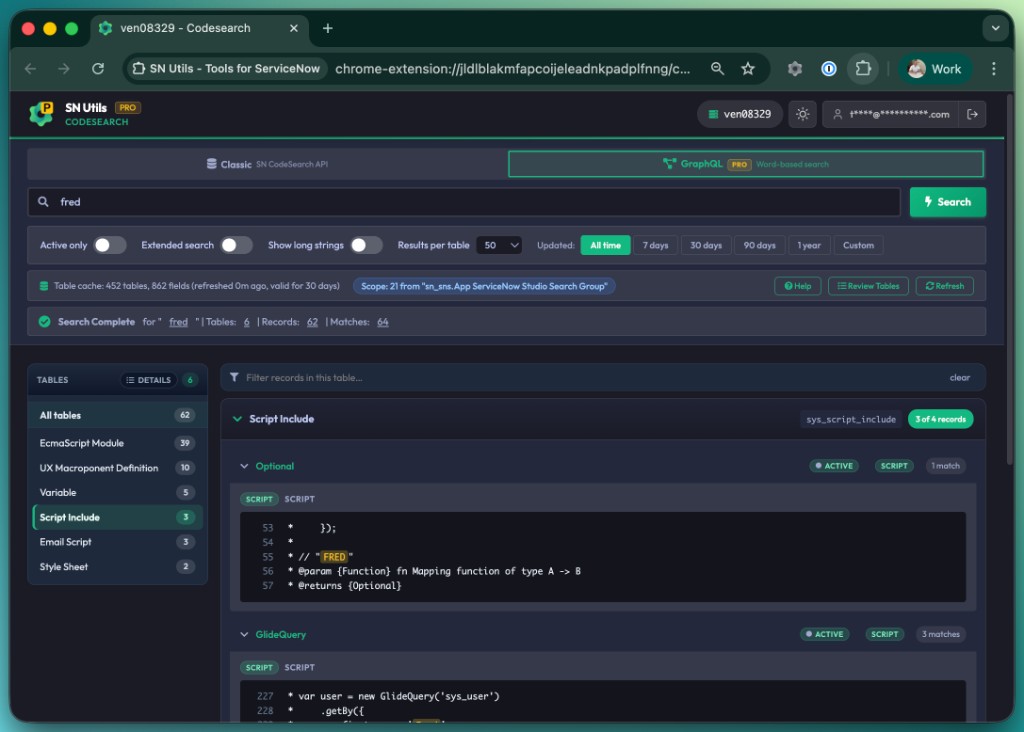The image size is (1024, 732).
Task: Collapse the Optional record chevron
Action: pyautogui.click(x=244, y=466)
